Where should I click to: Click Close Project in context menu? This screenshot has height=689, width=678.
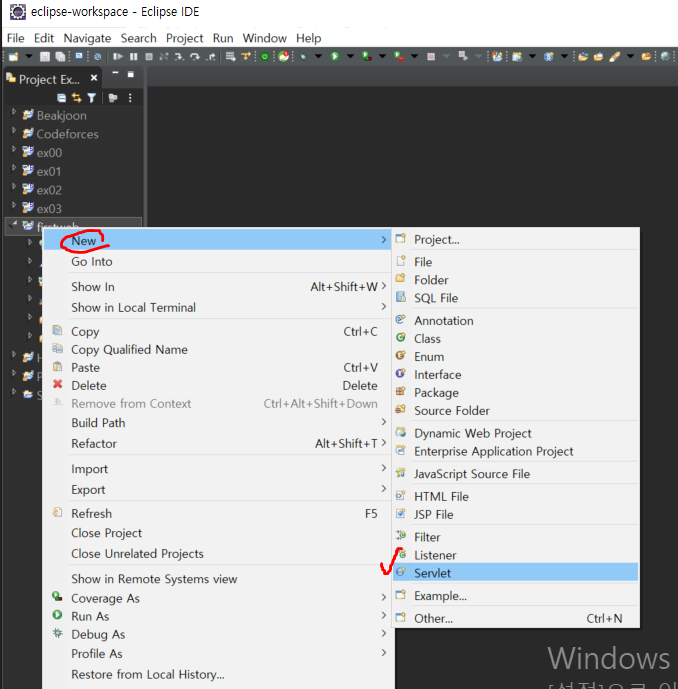(x=217, y=533)
